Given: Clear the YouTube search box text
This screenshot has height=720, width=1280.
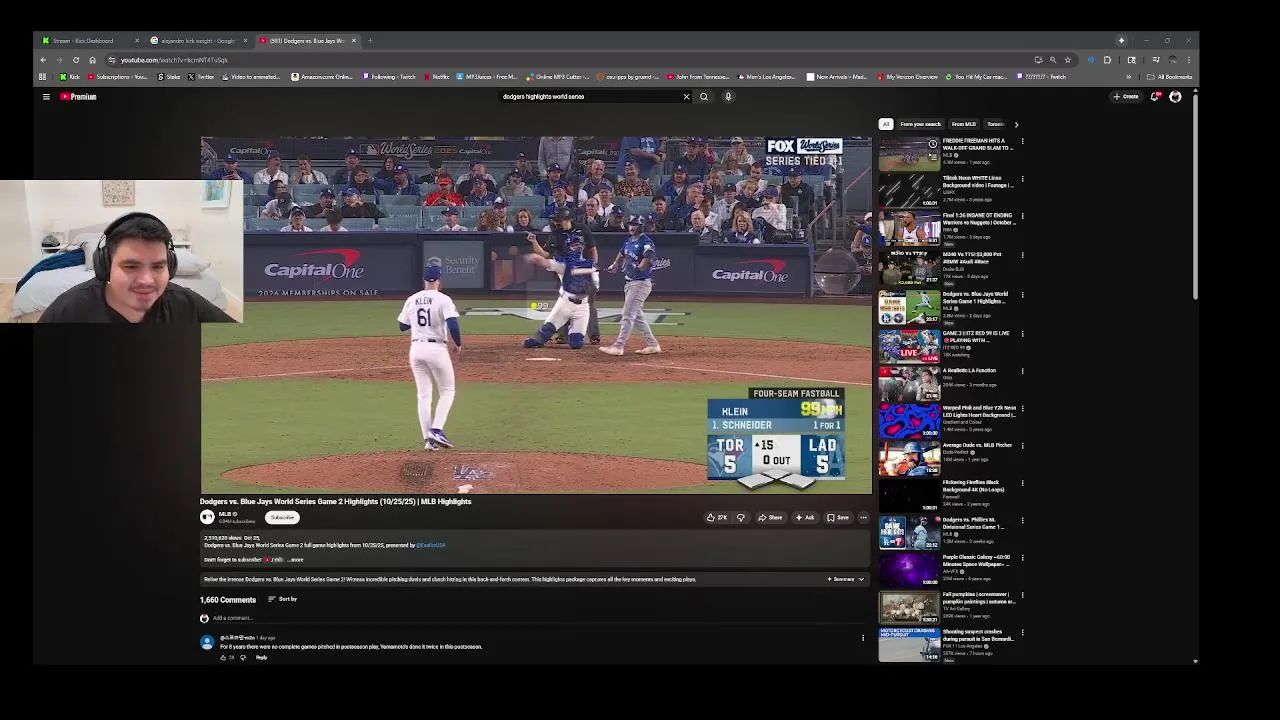Looking at the screenshot, I should 686,97.
